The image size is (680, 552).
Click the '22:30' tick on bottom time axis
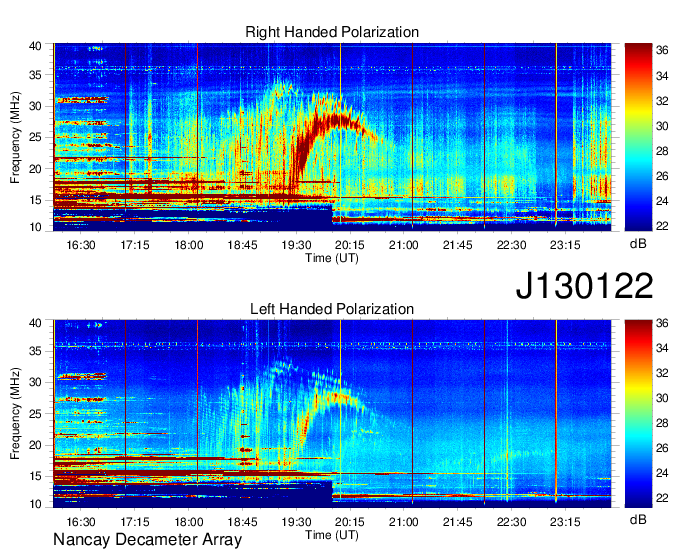(x=511, y=522)
